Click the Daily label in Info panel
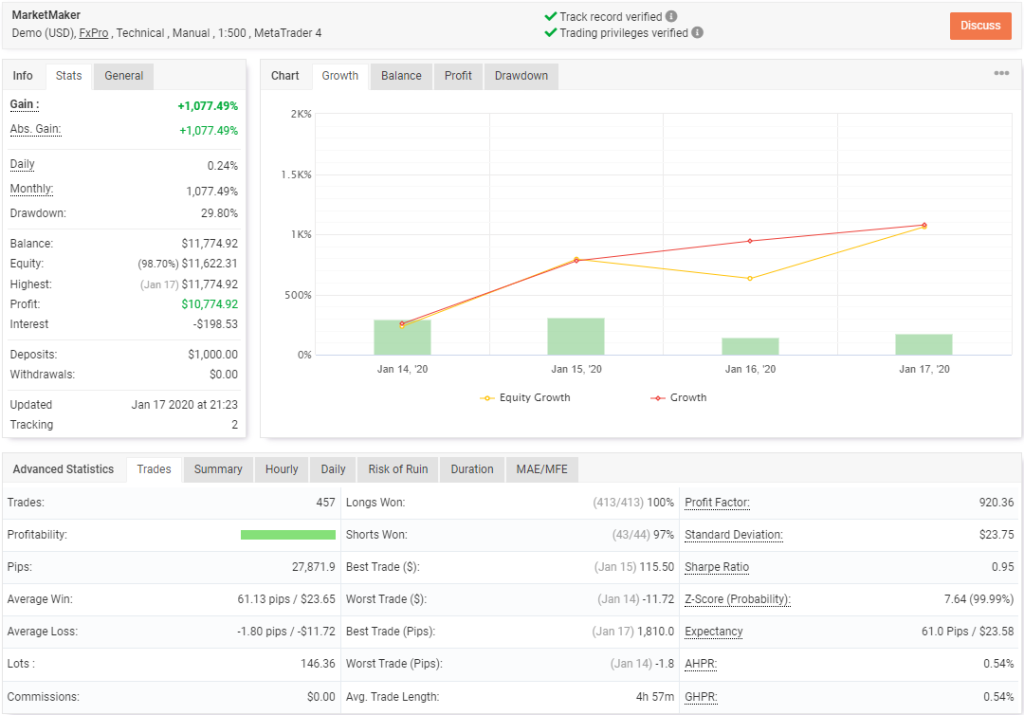This screenshot has height=715, width=1024. tap(22, 165)
